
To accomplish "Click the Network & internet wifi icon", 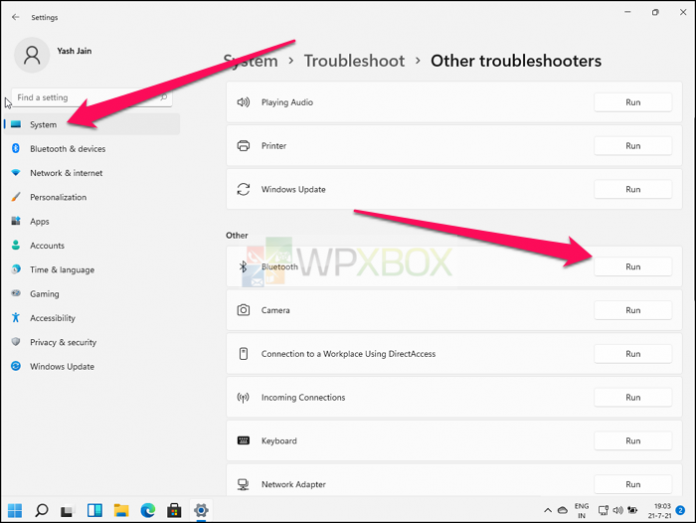I will pyautogui.click(x=16, y=172).
